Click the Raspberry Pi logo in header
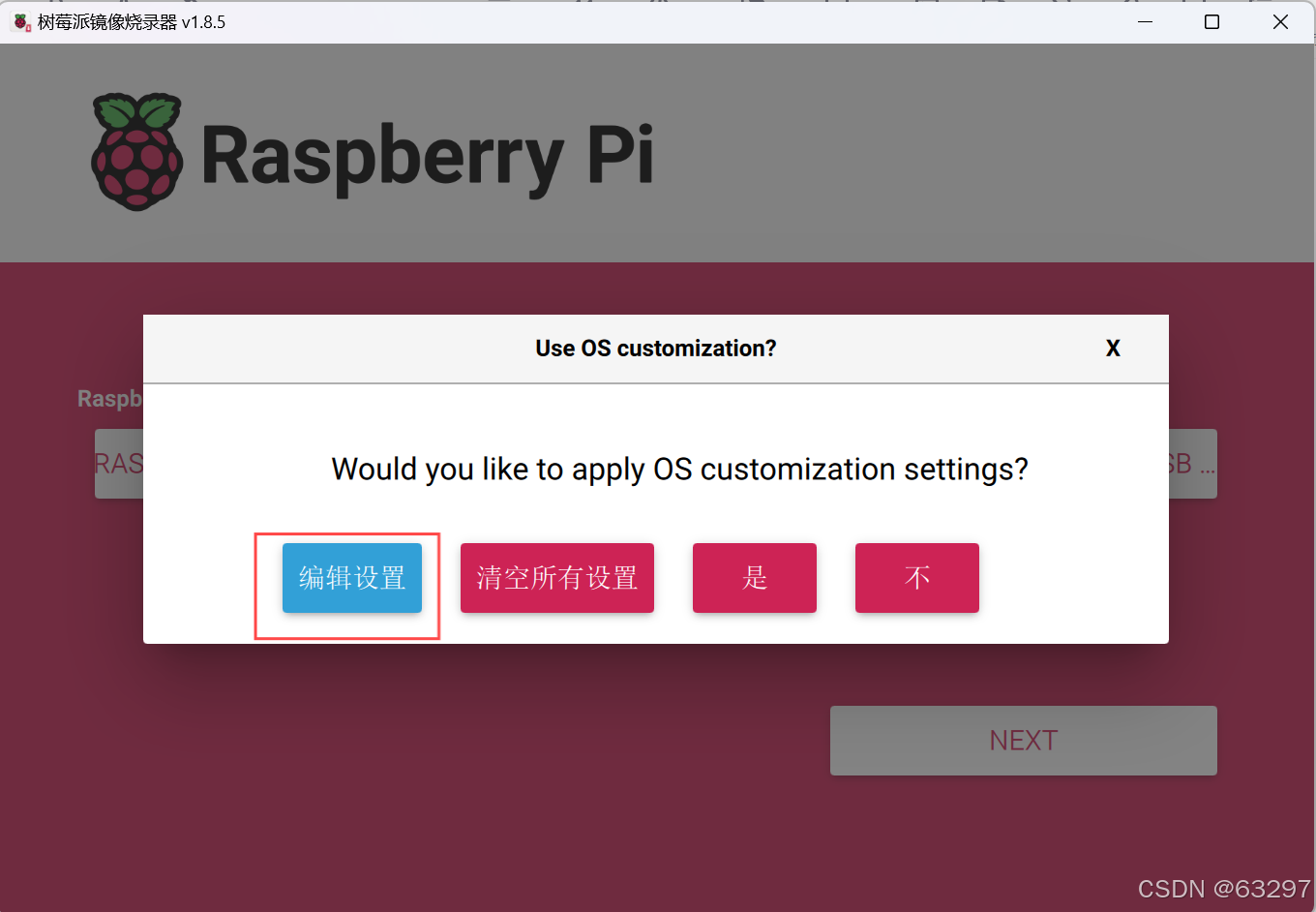The width and height of the screenshot is (1316, 912). pos(373,152)
